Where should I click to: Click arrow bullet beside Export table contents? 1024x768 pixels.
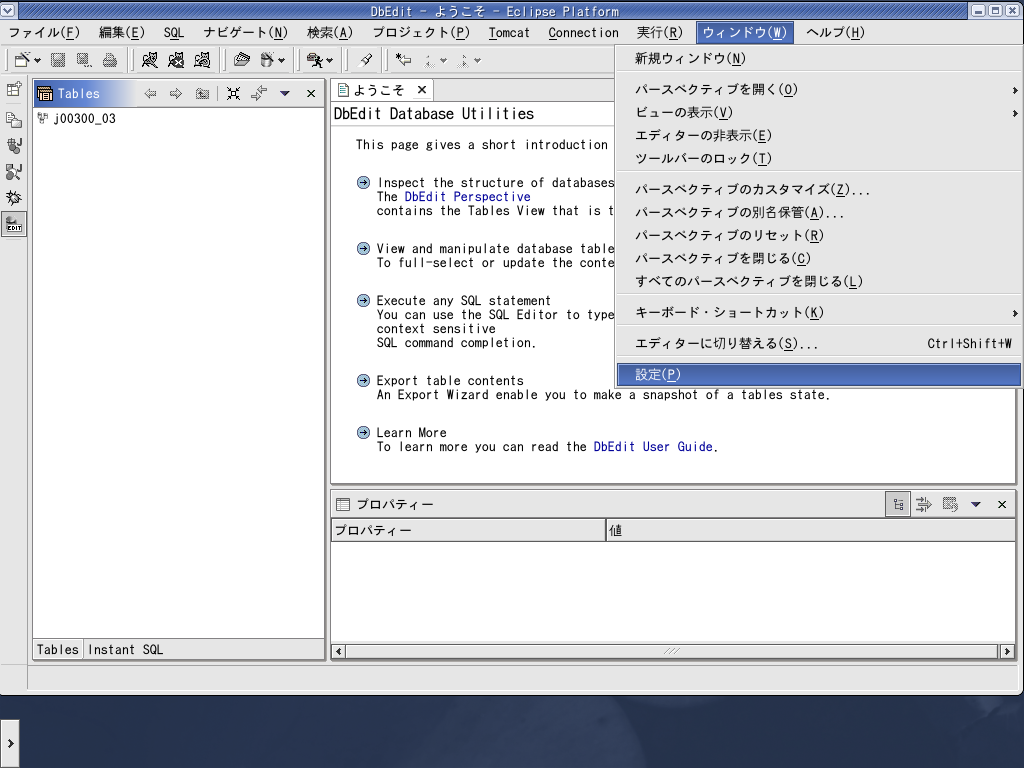[363, 380]
